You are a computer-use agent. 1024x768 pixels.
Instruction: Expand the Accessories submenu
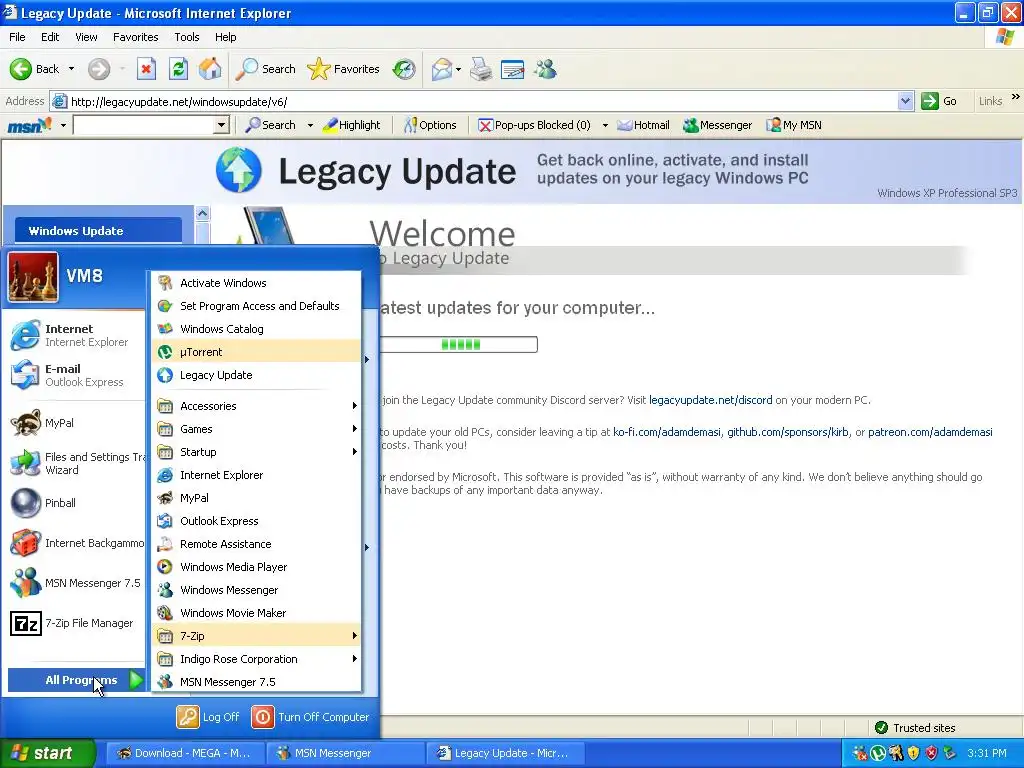point(256,406)
